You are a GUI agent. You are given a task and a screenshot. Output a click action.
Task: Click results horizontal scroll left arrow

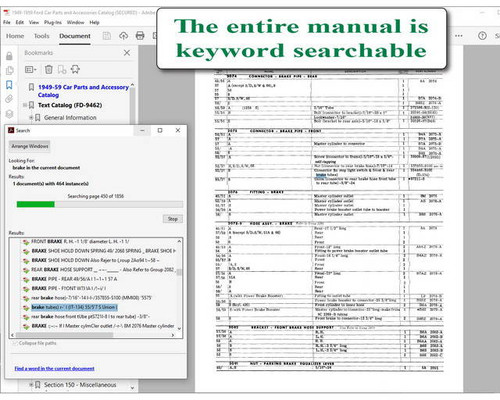[x=12, y=335]
